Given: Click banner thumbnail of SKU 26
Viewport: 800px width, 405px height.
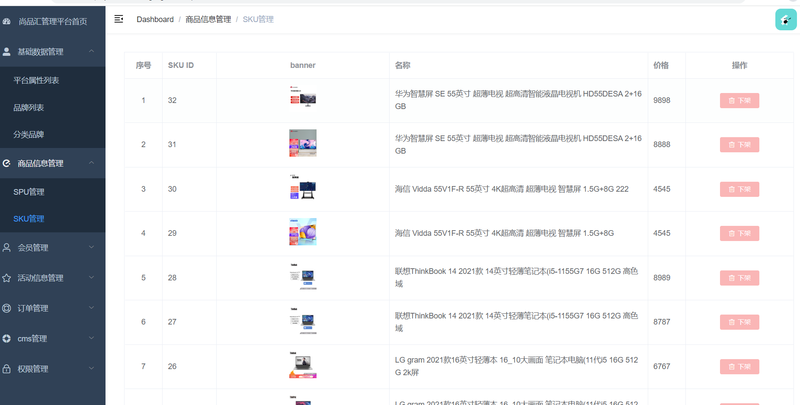Looking at the screenshot, I should pos(303,365).
